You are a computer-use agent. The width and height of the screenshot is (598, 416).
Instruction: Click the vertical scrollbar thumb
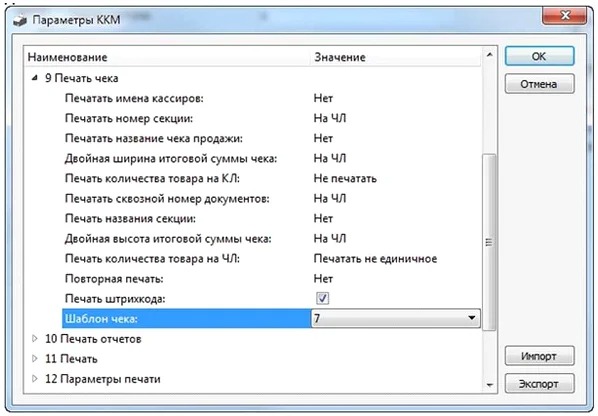pyautogui.click(x=489, y=242)
